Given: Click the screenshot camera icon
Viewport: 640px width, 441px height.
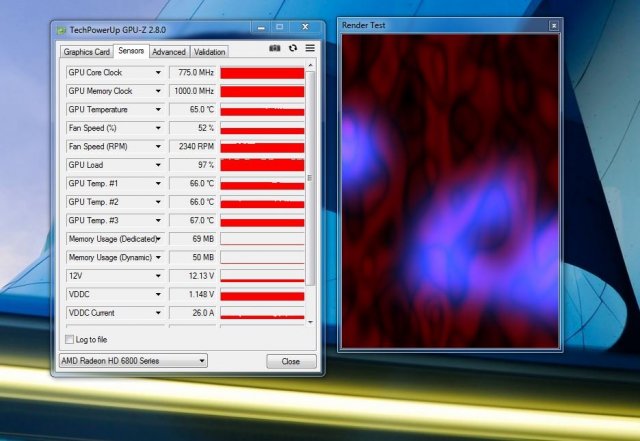Looking at the screenshot, I should pyautogui.click(x=275, y=48).
